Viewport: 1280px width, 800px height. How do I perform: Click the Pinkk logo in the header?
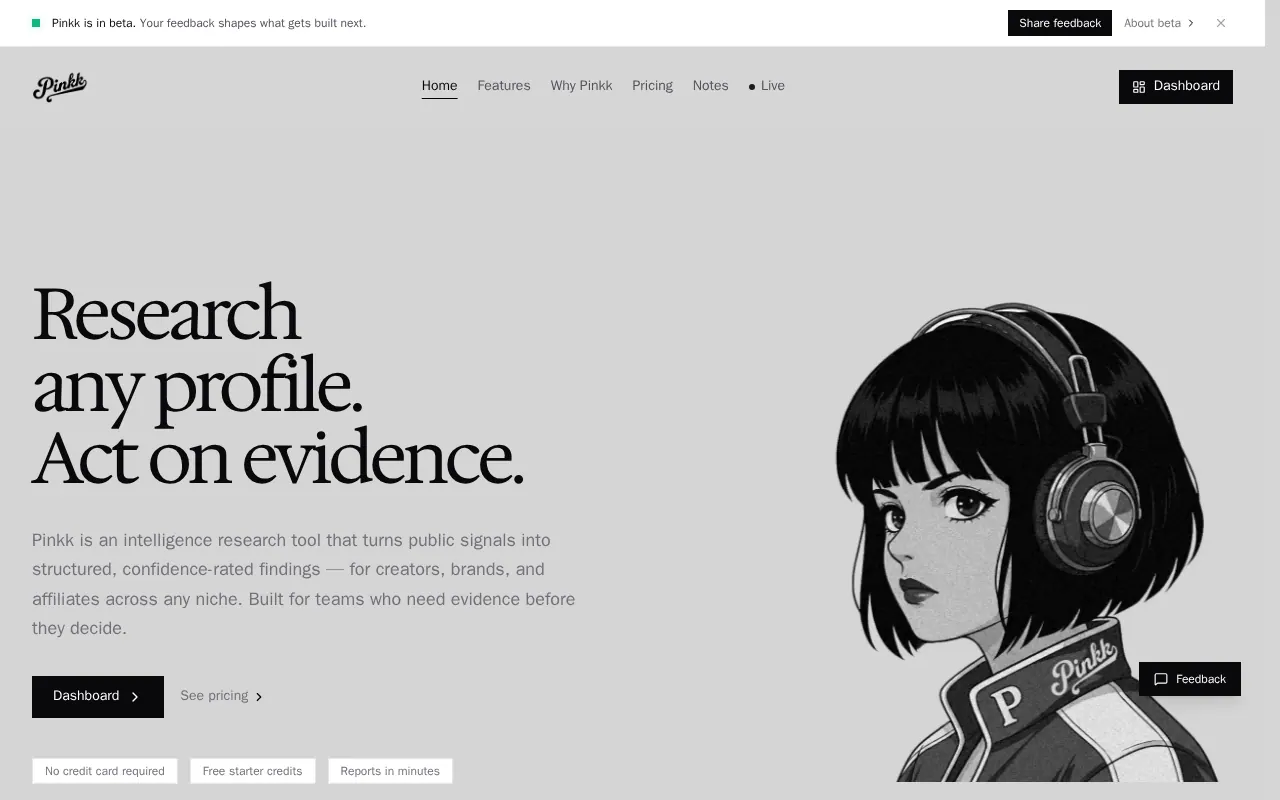pyautogui.click(x=60, y=87)
